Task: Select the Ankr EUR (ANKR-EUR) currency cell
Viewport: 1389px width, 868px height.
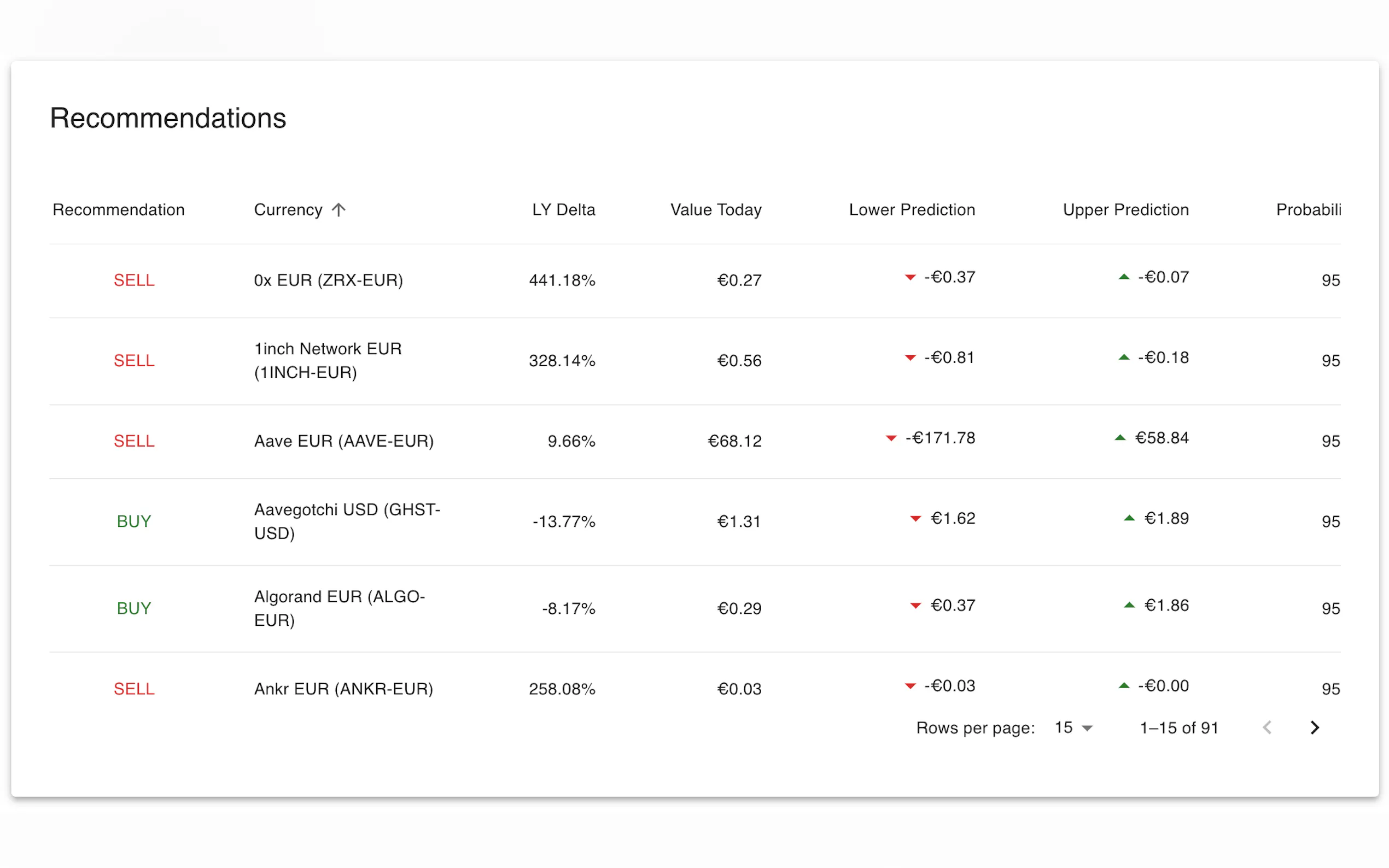Action: tap(343, 688)
